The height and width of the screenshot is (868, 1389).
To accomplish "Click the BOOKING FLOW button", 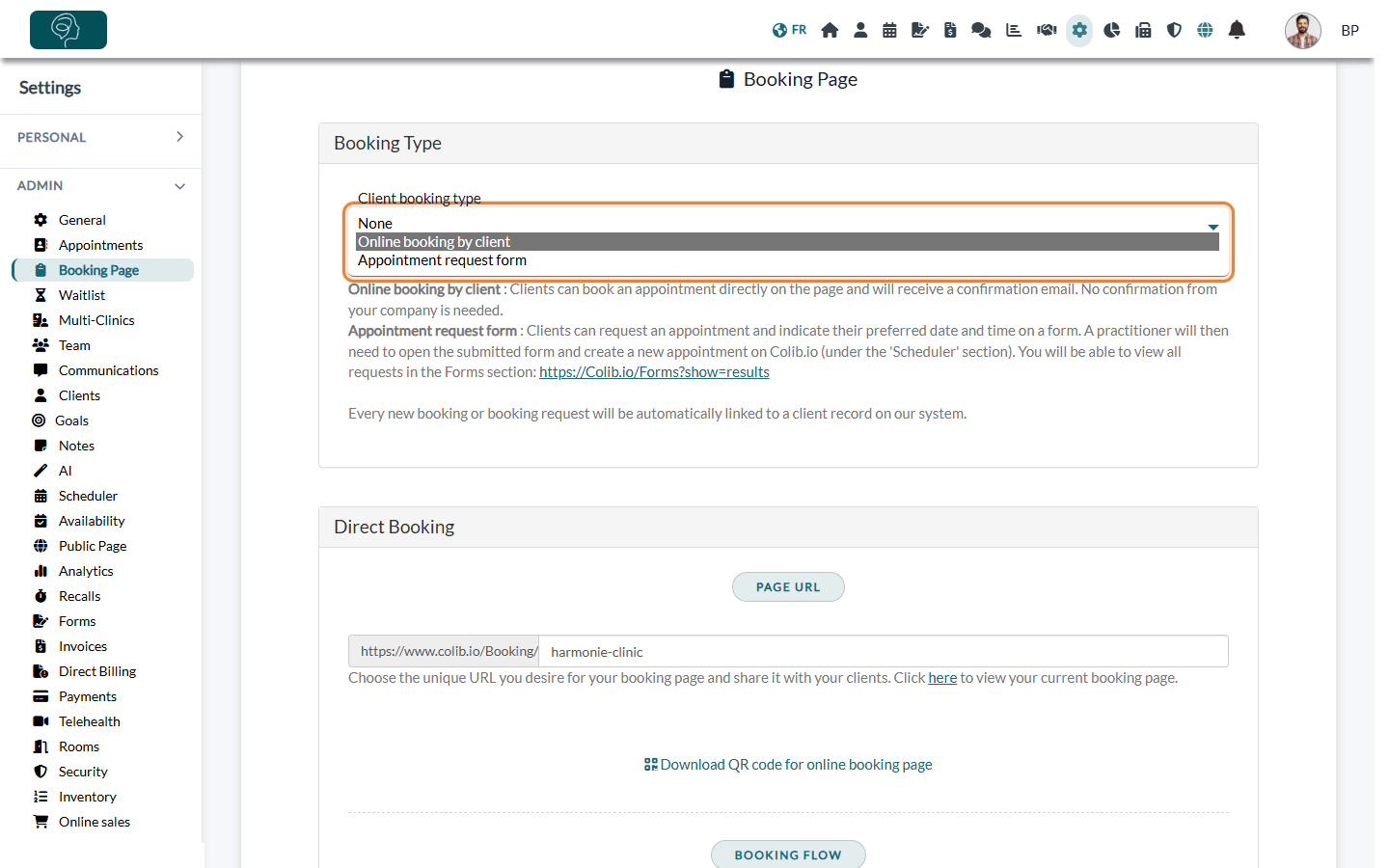I will pos(788,854).
